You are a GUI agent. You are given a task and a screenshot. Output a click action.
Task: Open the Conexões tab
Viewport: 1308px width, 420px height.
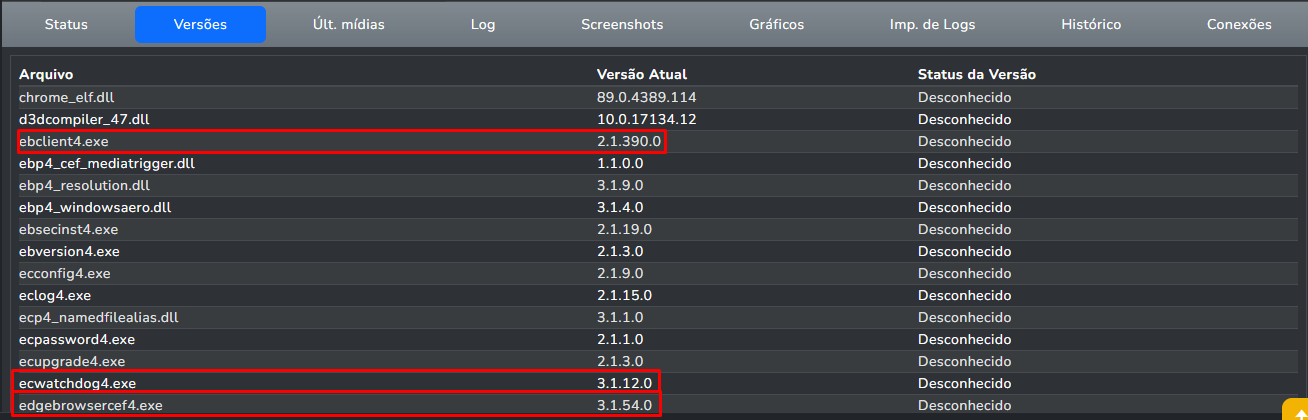pyautogui.click(x=1239, y=24)
